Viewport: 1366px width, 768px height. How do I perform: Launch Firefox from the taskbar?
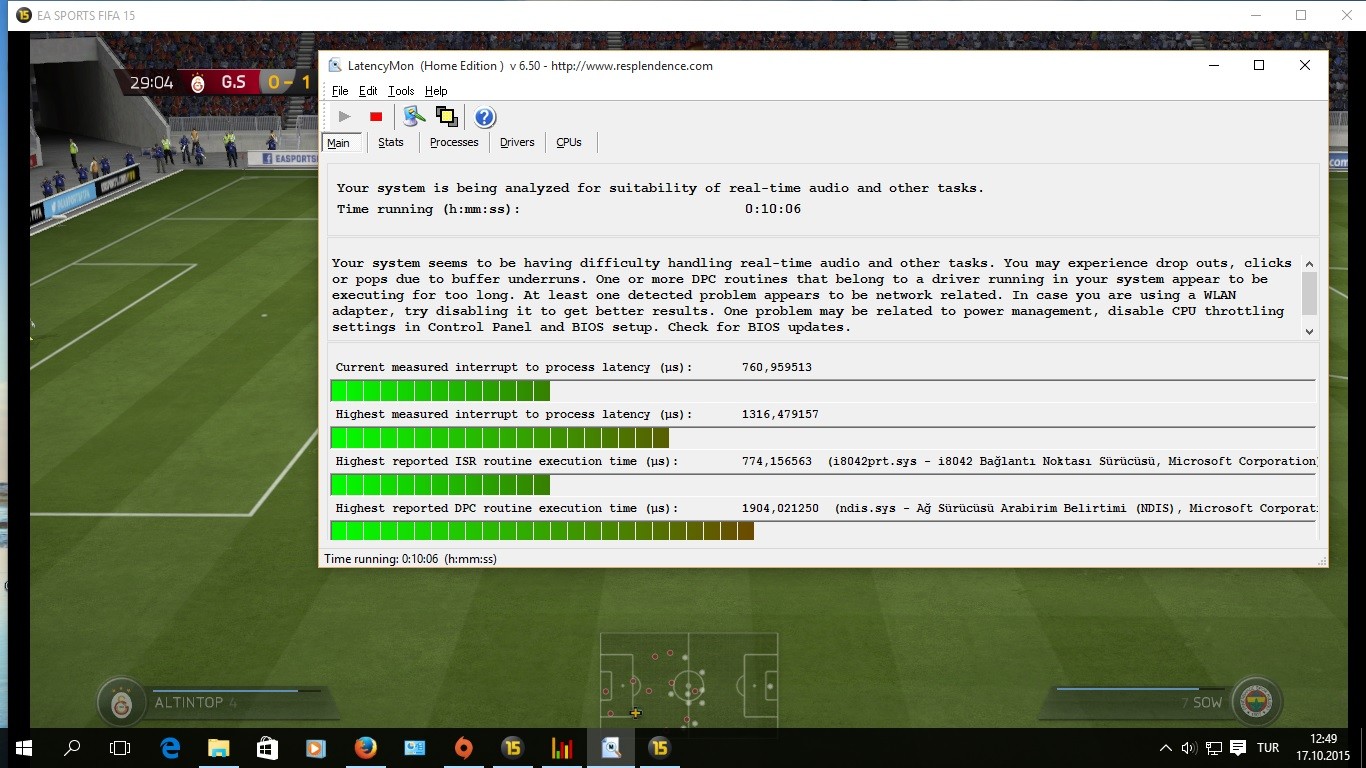click(x=365, y=748)
